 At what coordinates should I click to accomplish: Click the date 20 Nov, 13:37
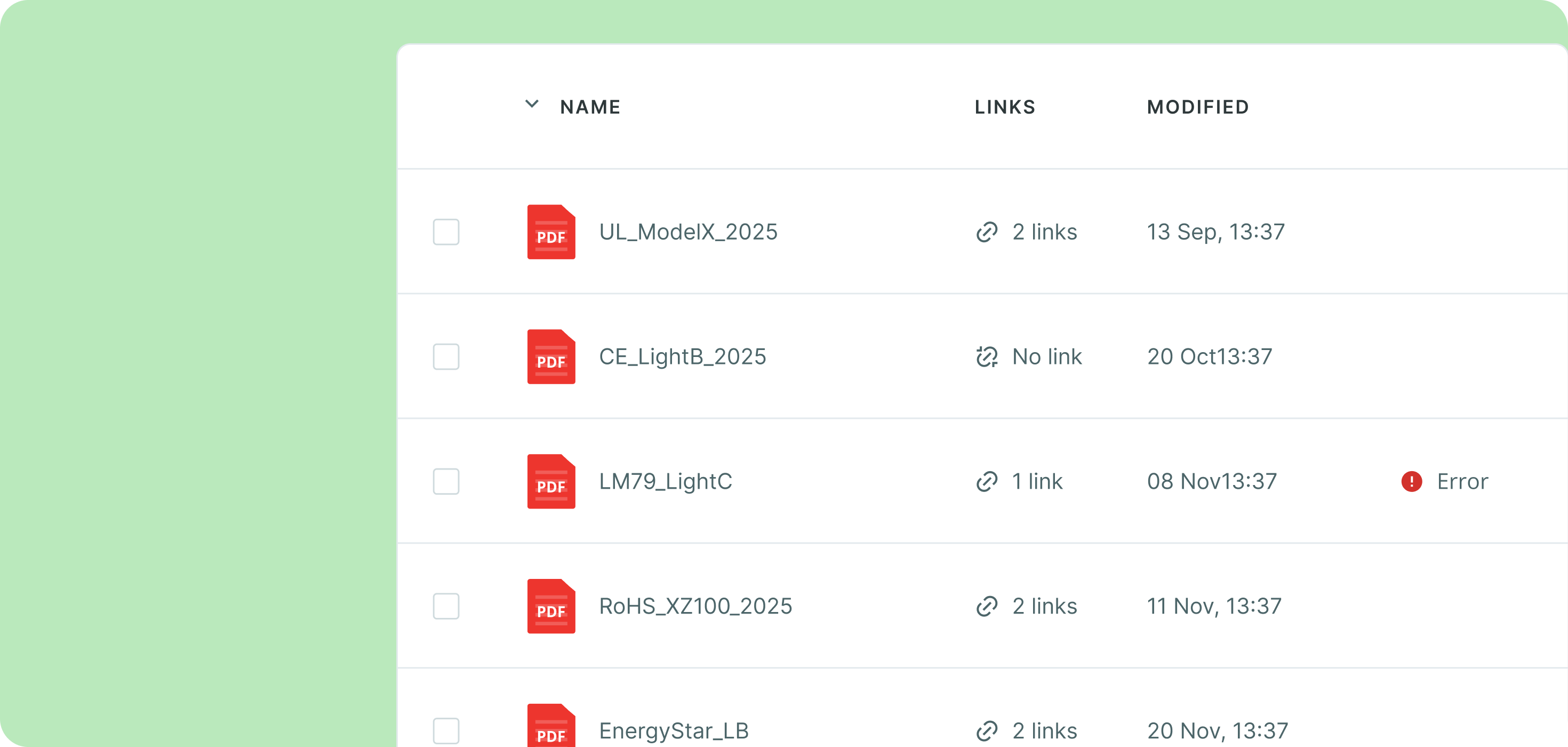[x=1218, y=732]
